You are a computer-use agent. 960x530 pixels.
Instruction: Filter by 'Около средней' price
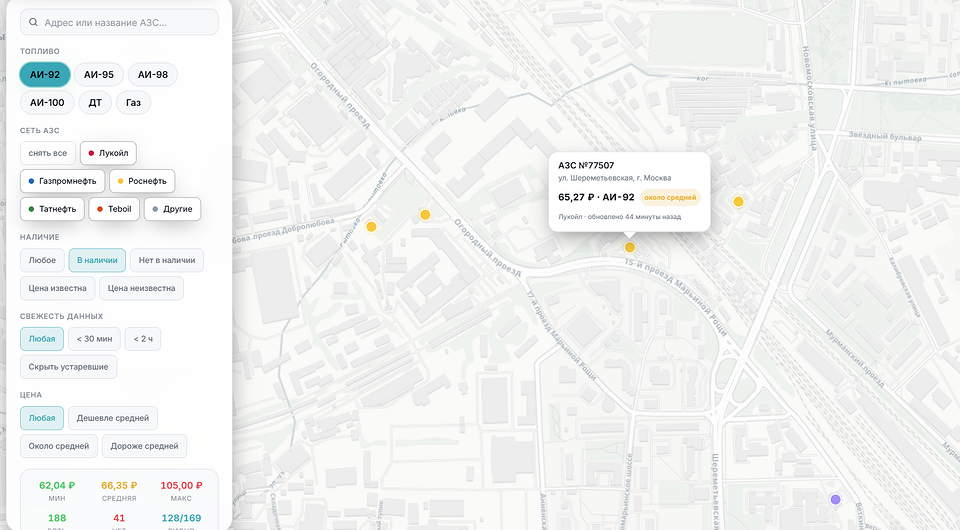[x=59, y=446]
